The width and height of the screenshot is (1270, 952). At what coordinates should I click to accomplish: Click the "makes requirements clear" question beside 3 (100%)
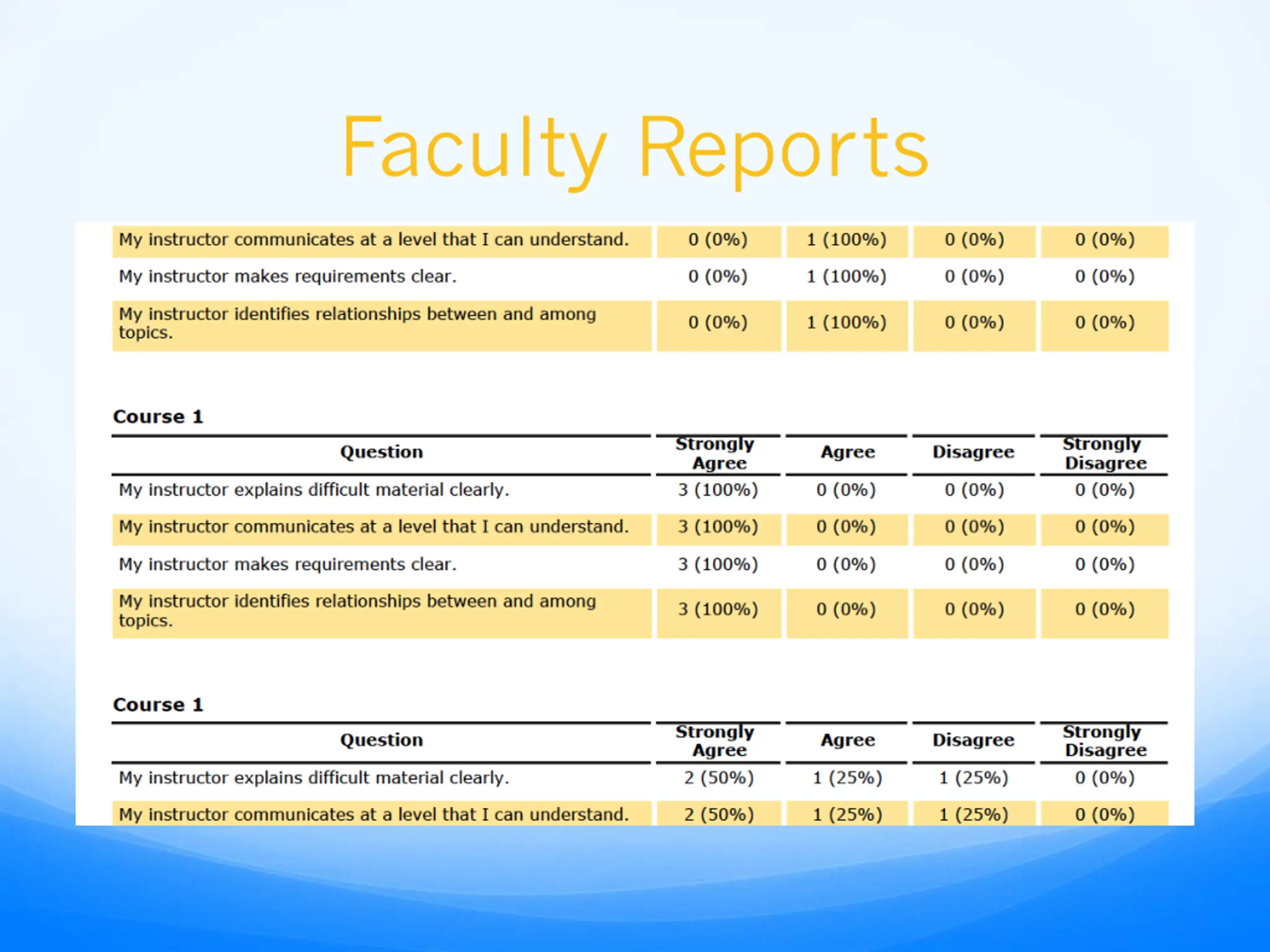click(288, 565)
